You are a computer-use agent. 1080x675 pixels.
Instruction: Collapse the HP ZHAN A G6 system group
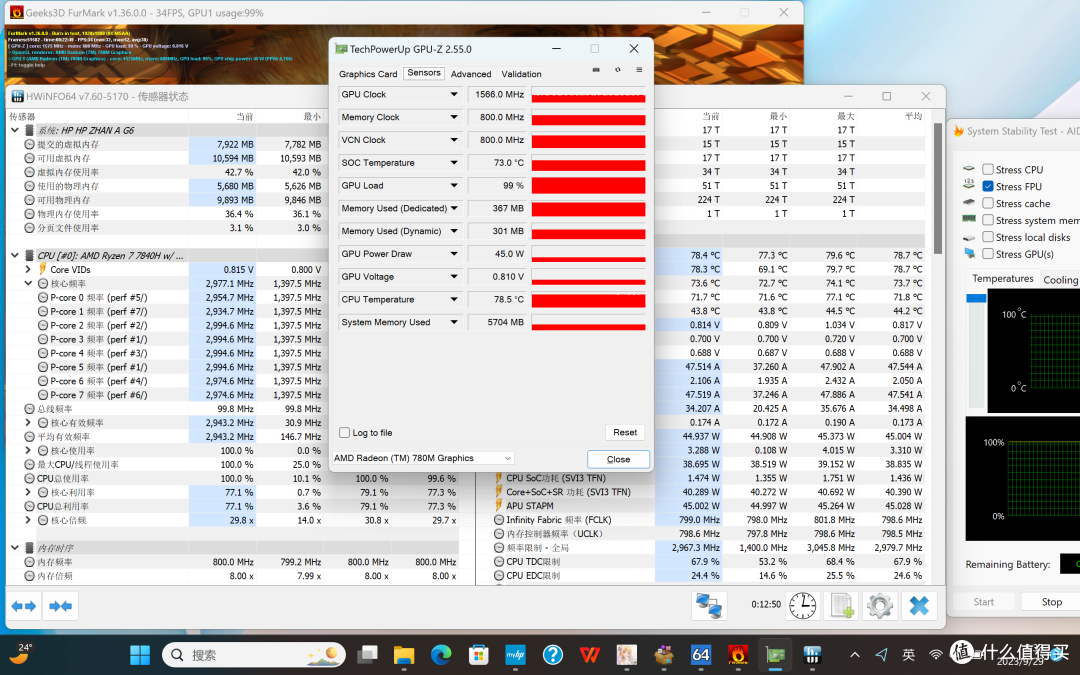[14, 130]
